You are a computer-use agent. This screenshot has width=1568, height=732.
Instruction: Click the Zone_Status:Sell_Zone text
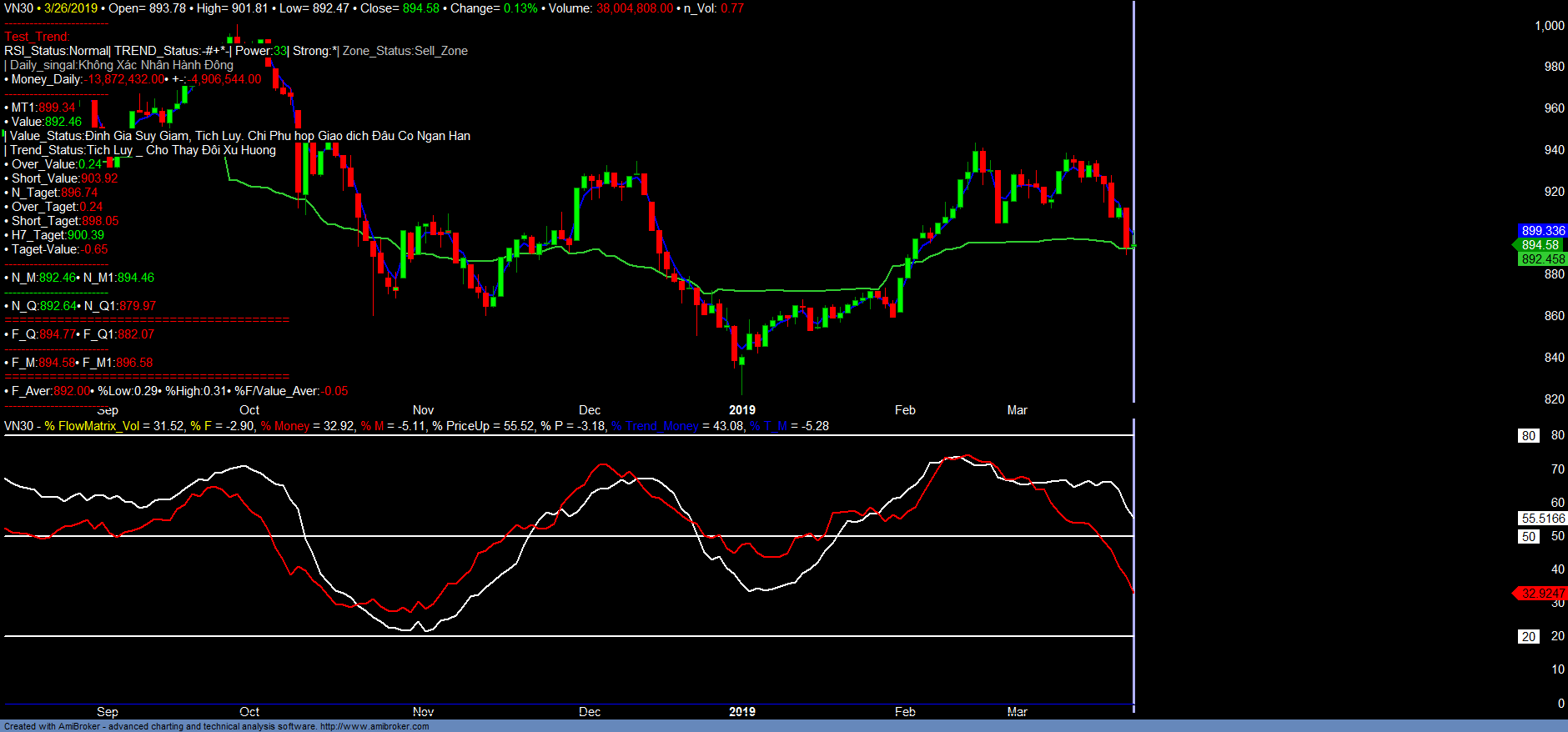[x=405, y=51]
